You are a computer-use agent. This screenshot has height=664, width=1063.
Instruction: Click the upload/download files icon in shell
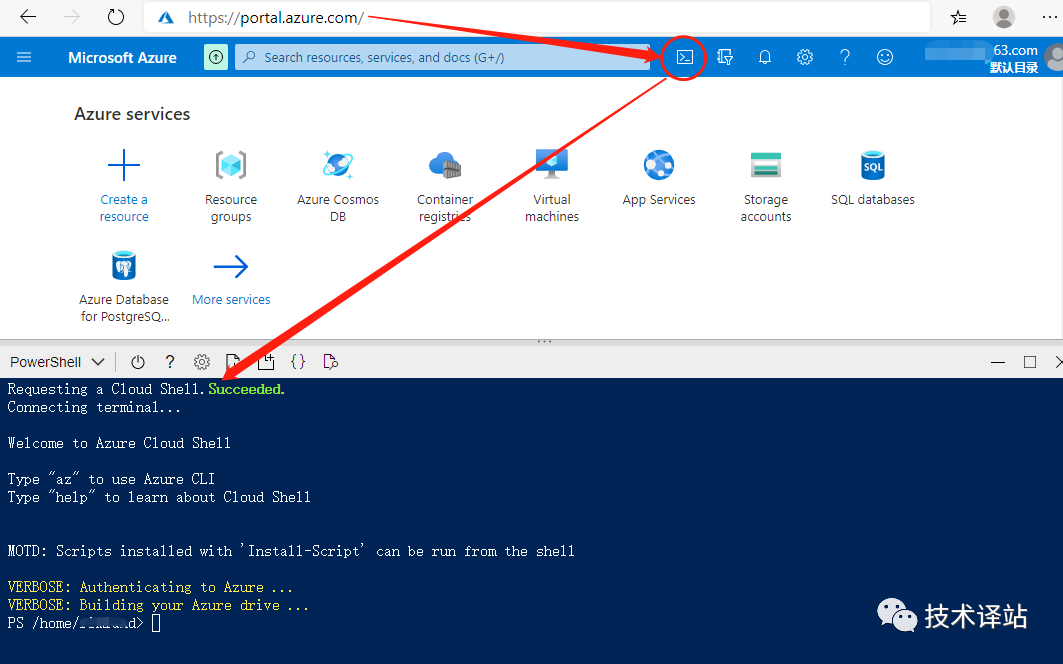point(233,362)
